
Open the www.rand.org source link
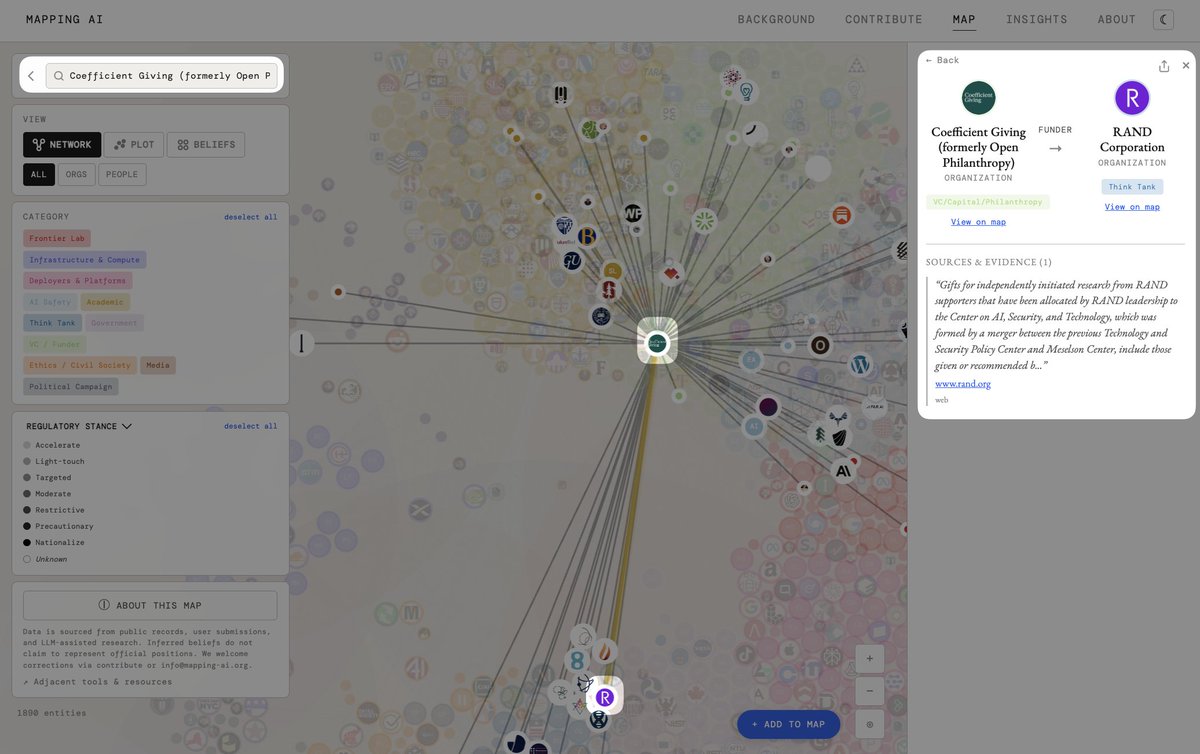click(963, 383)
